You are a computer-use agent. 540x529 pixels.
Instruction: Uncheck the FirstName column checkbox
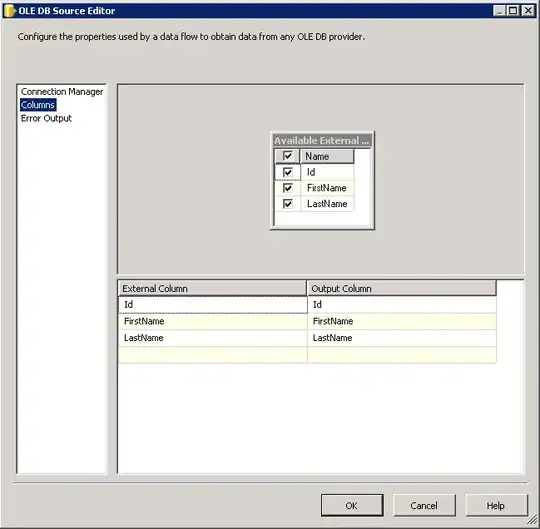(288, 188)
